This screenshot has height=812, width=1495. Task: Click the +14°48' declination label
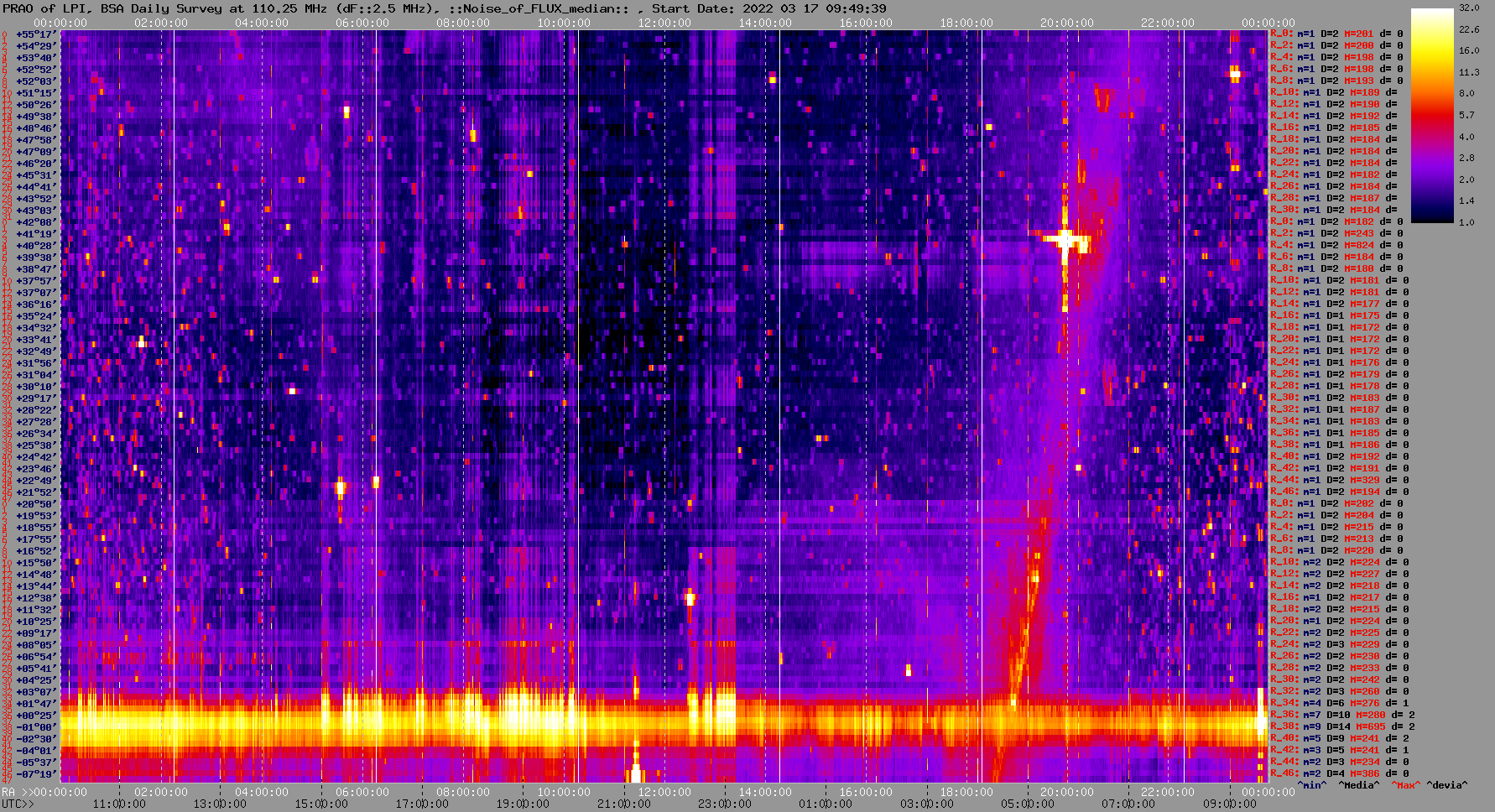tap(35, 574)
